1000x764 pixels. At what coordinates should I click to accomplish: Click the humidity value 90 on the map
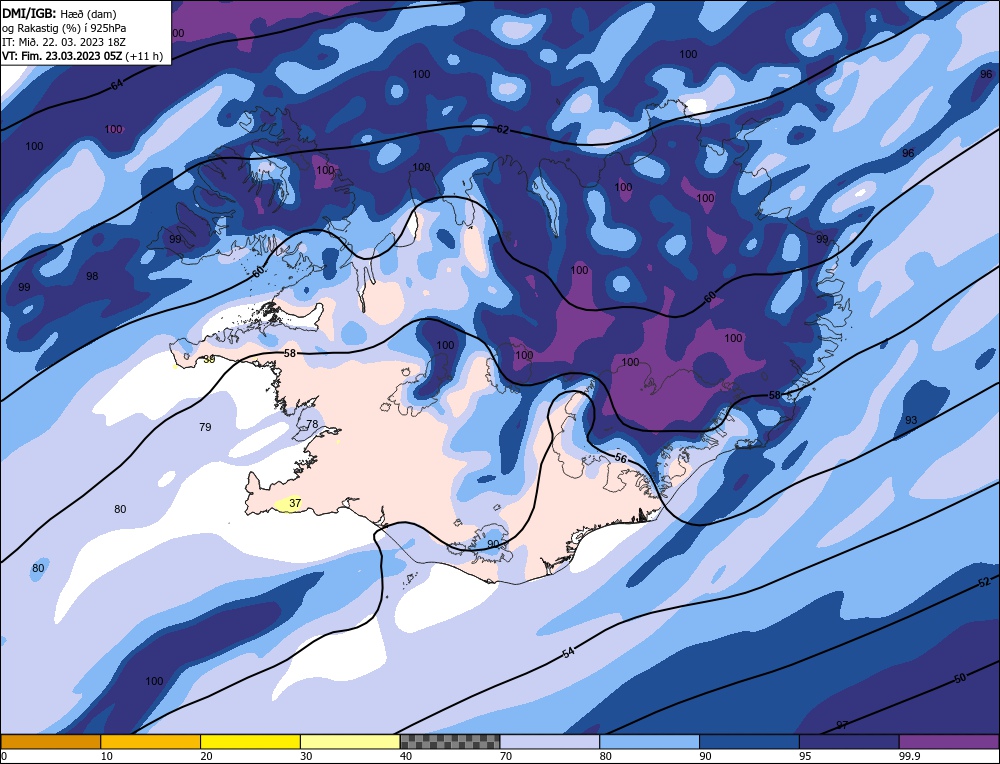[493, 544]
